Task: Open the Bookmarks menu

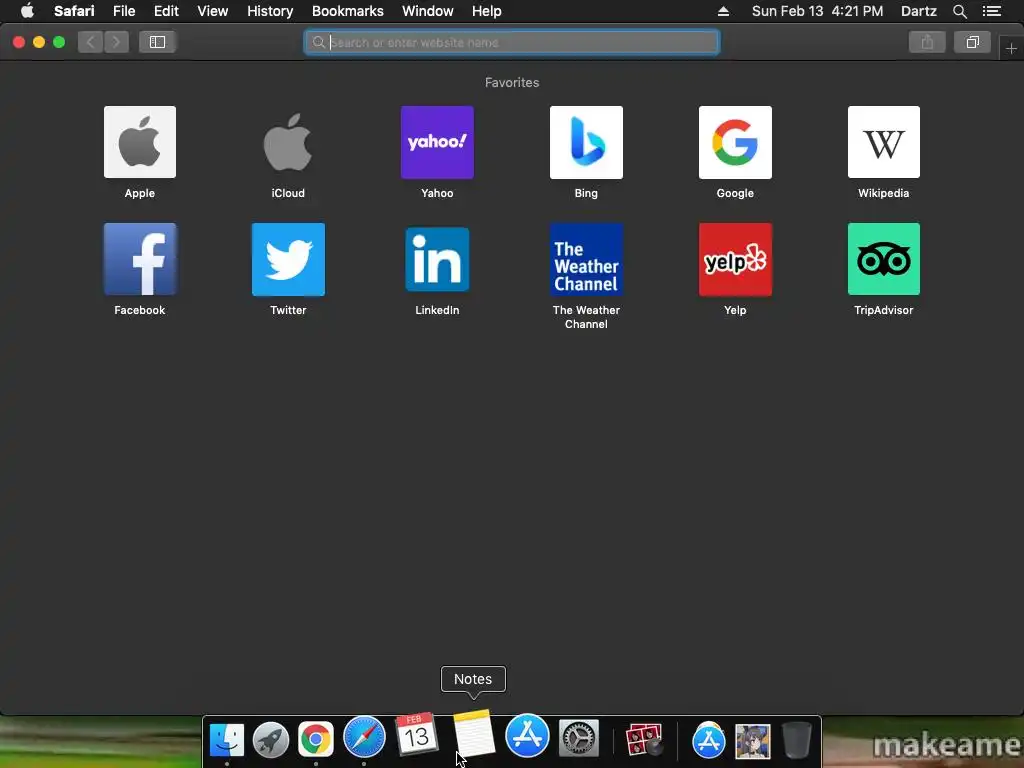Action: [x=347, y=11]
